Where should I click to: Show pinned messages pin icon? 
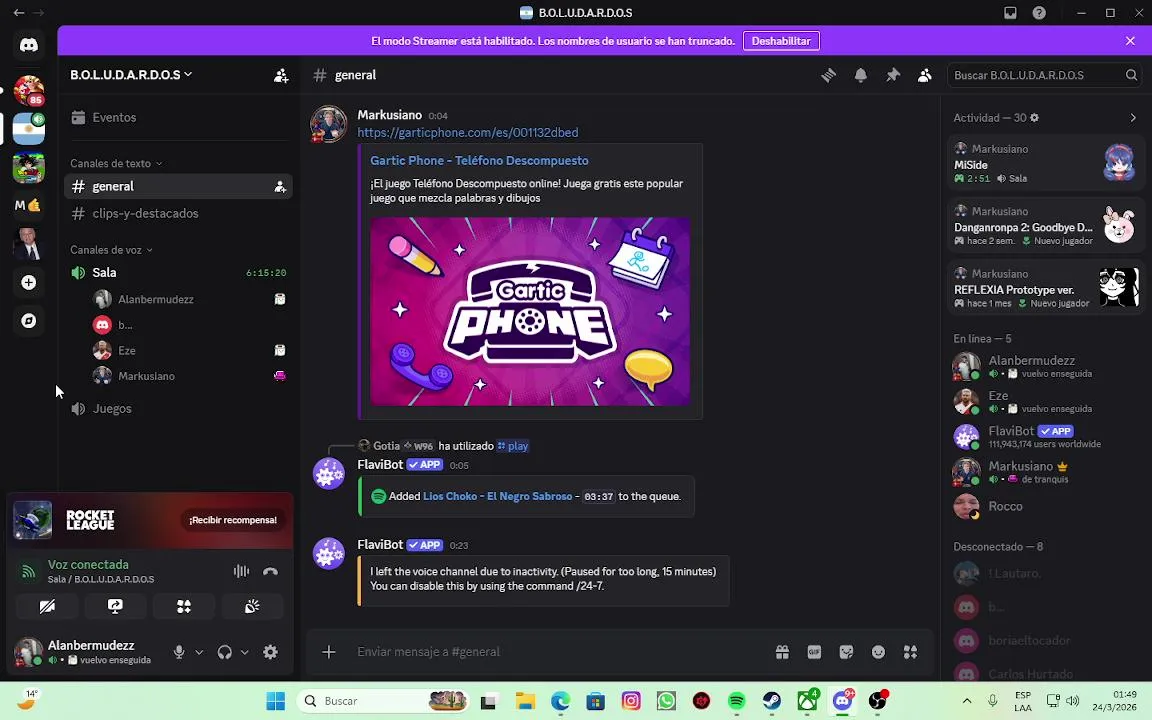tap(893, 75)
